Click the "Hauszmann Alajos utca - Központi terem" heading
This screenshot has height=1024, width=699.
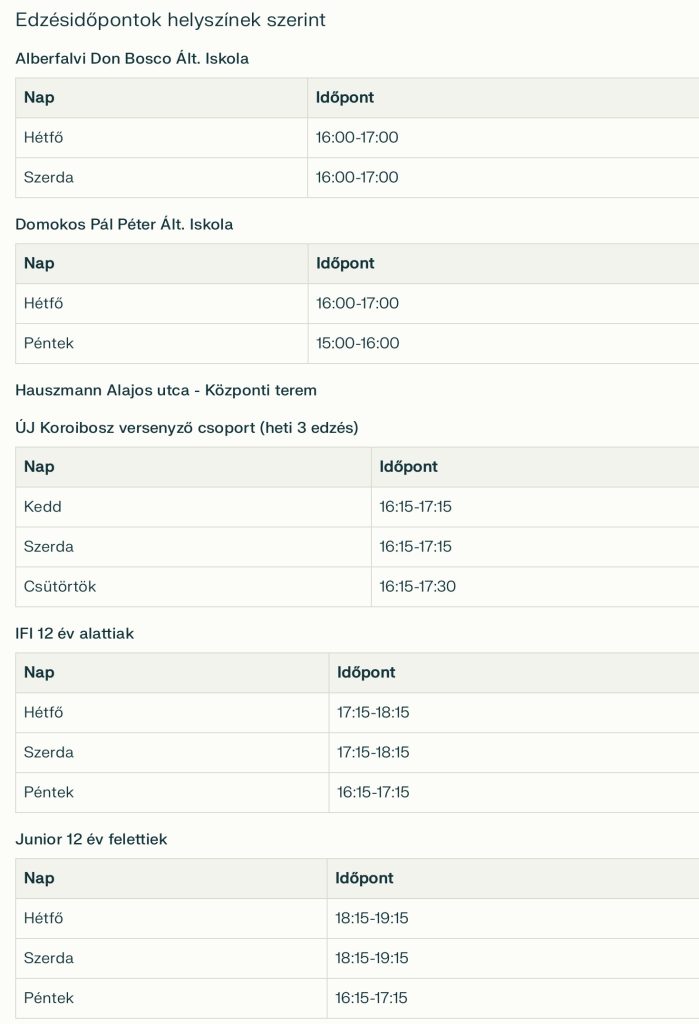point(166,390)
